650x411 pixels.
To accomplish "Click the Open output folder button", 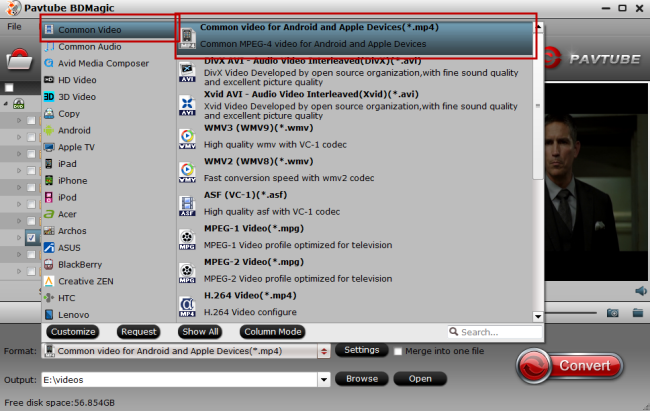I will tap(420, 379).
